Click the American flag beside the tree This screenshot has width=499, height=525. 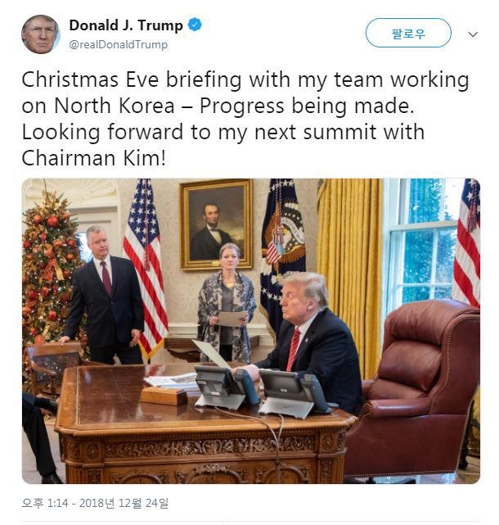(x=145, y=268)
